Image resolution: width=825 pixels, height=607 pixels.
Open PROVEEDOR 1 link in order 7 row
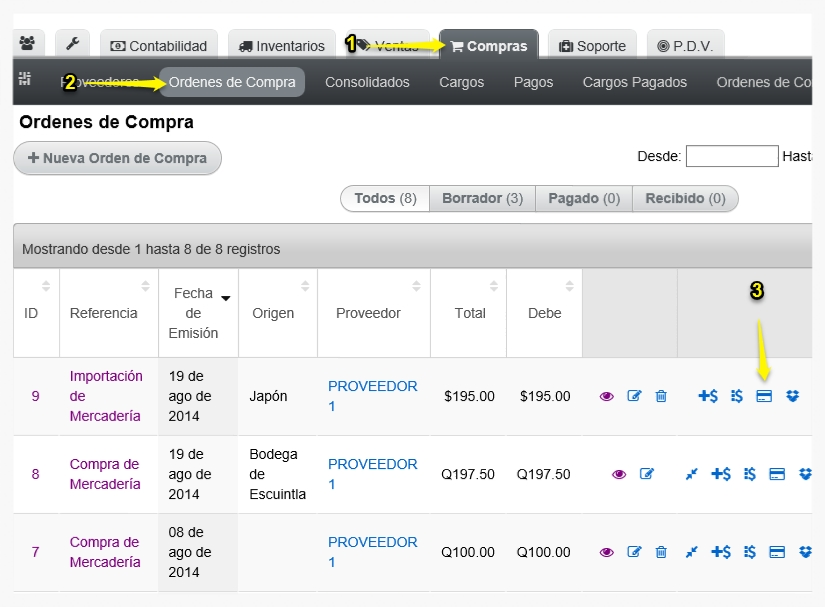373,552
